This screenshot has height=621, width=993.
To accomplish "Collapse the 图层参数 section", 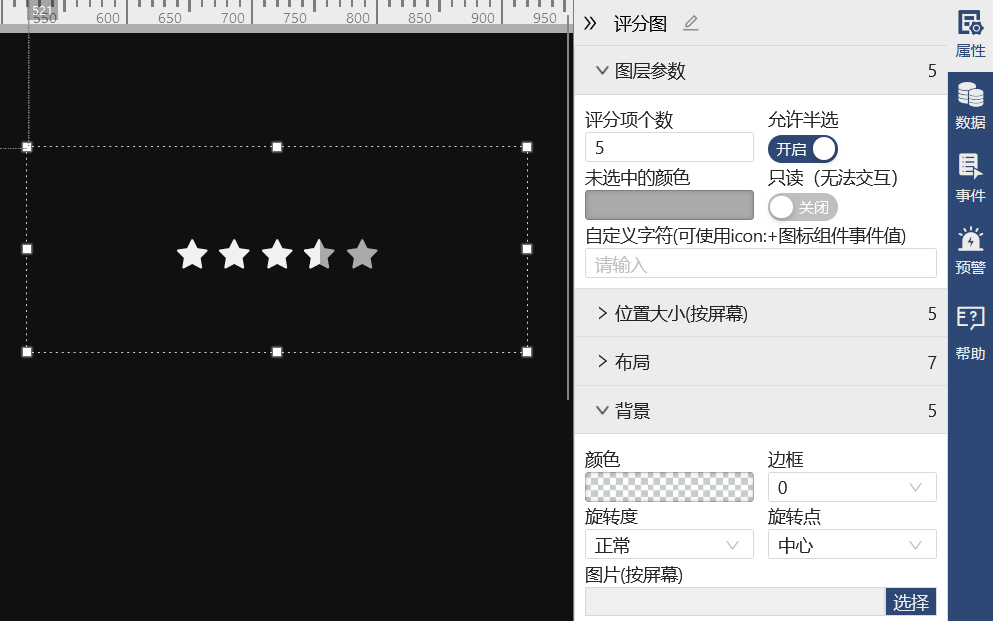I will [761, 71].
